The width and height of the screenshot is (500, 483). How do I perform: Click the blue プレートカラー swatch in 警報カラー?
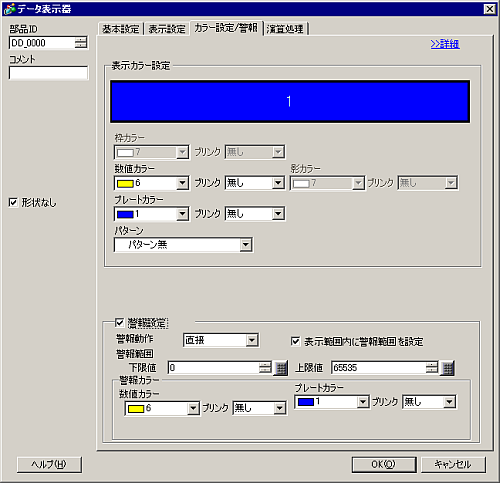306,402
